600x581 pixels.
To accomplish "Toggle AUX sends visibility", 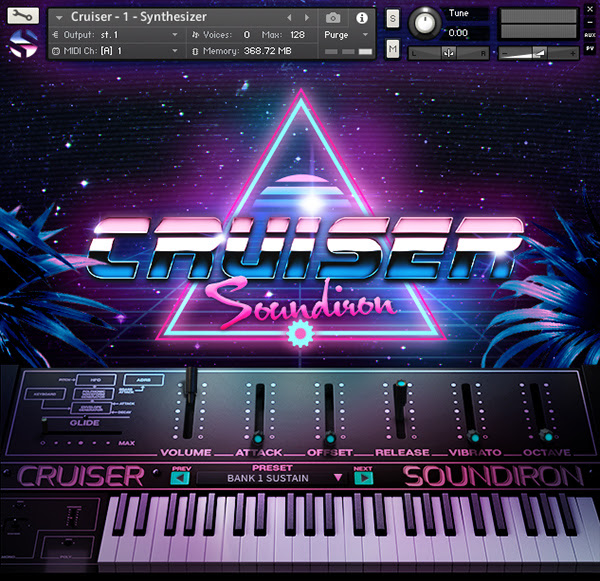I will coord(589,36).
